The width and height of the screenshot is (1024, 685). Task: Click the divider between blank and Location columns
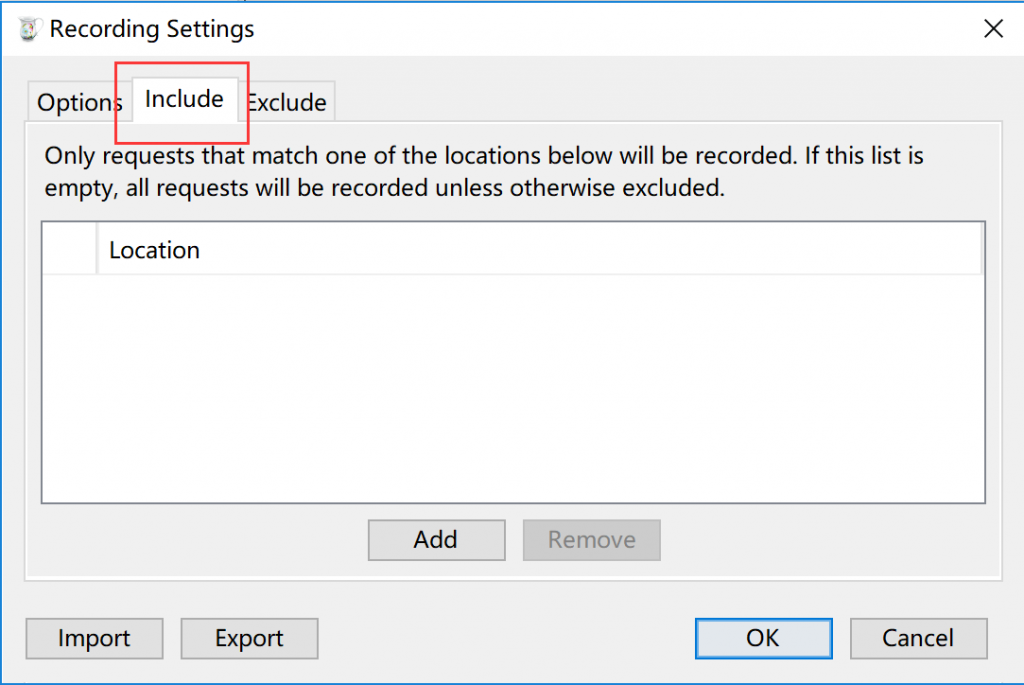(x=97, y=250)
